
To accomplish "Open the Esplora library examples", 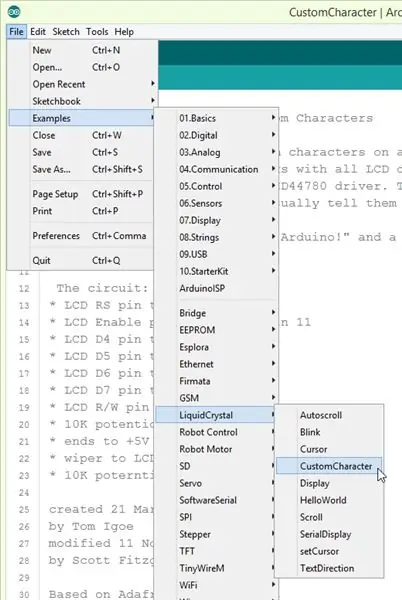I will tap(216, 347).
